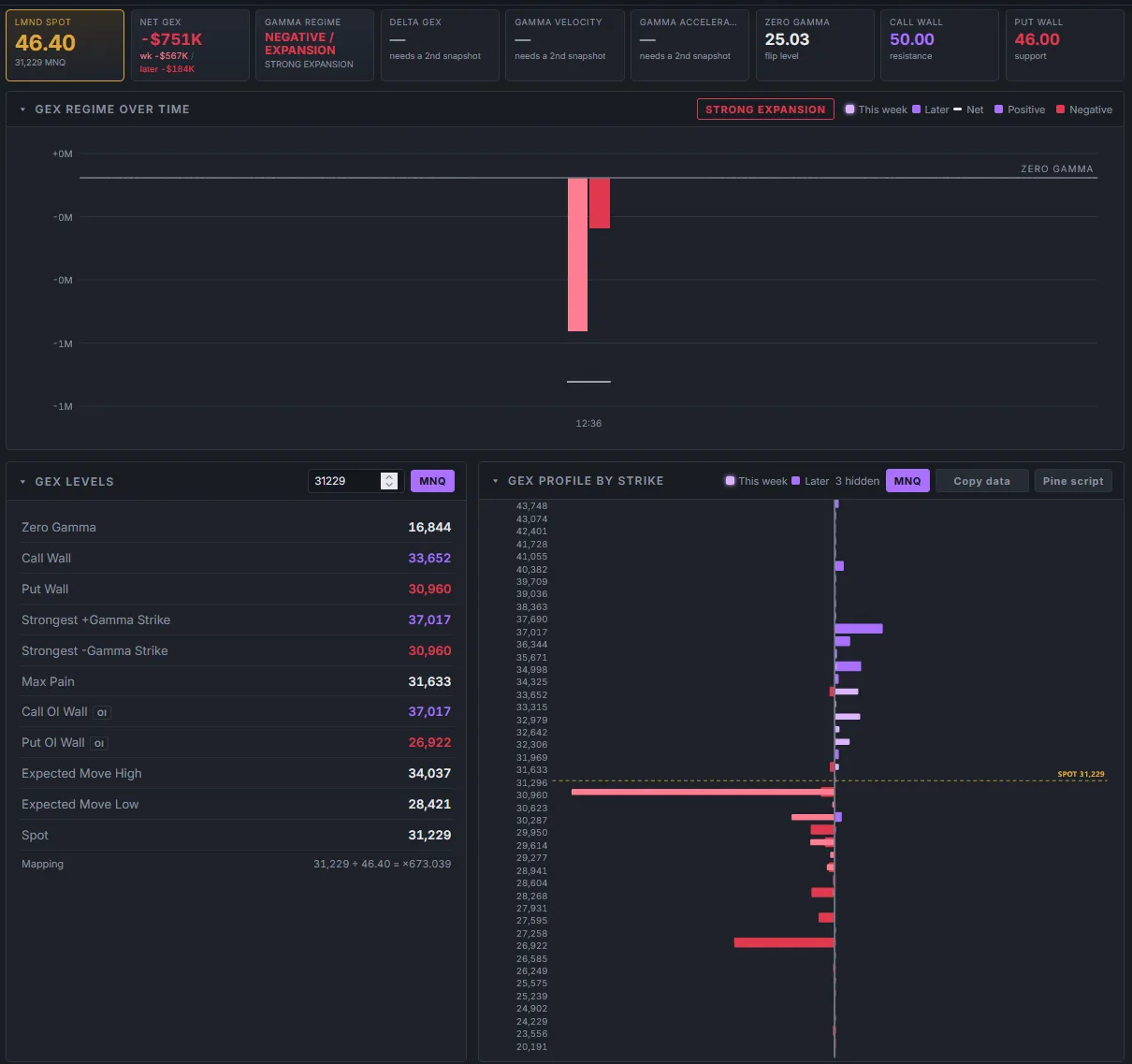Click the Call Wall value 33,652

pos(429,559)
